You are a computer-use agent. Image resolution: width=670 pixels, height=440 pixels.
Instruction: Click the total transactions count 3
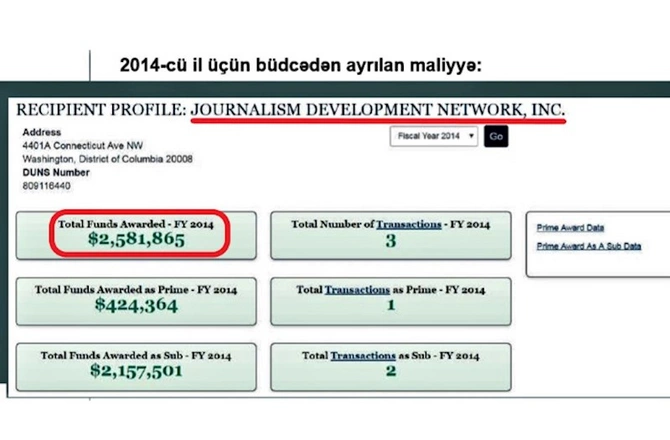(x=391, y=241)
